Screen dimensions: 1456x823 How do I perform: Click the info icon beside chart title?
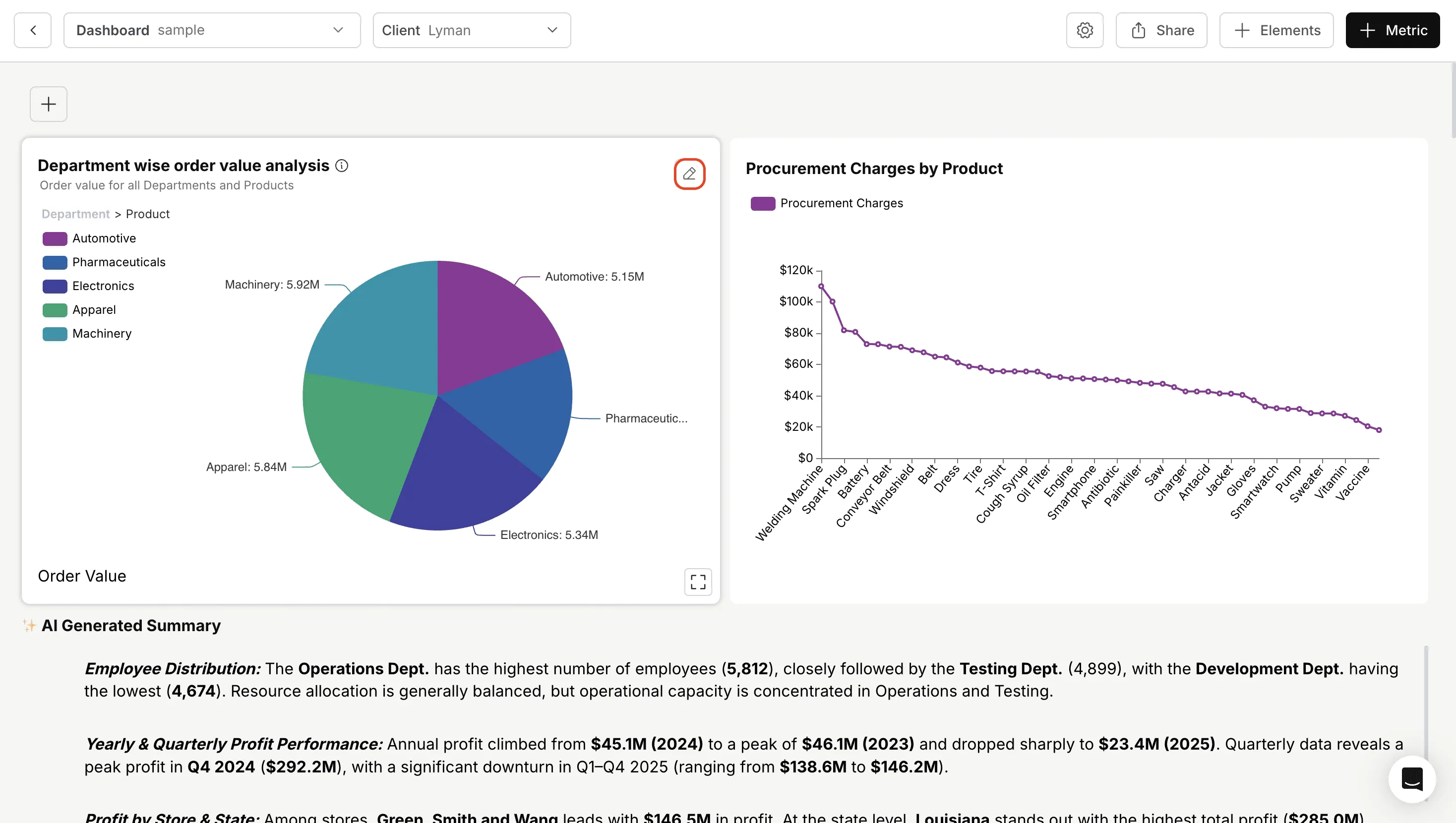tap(342, 166)
